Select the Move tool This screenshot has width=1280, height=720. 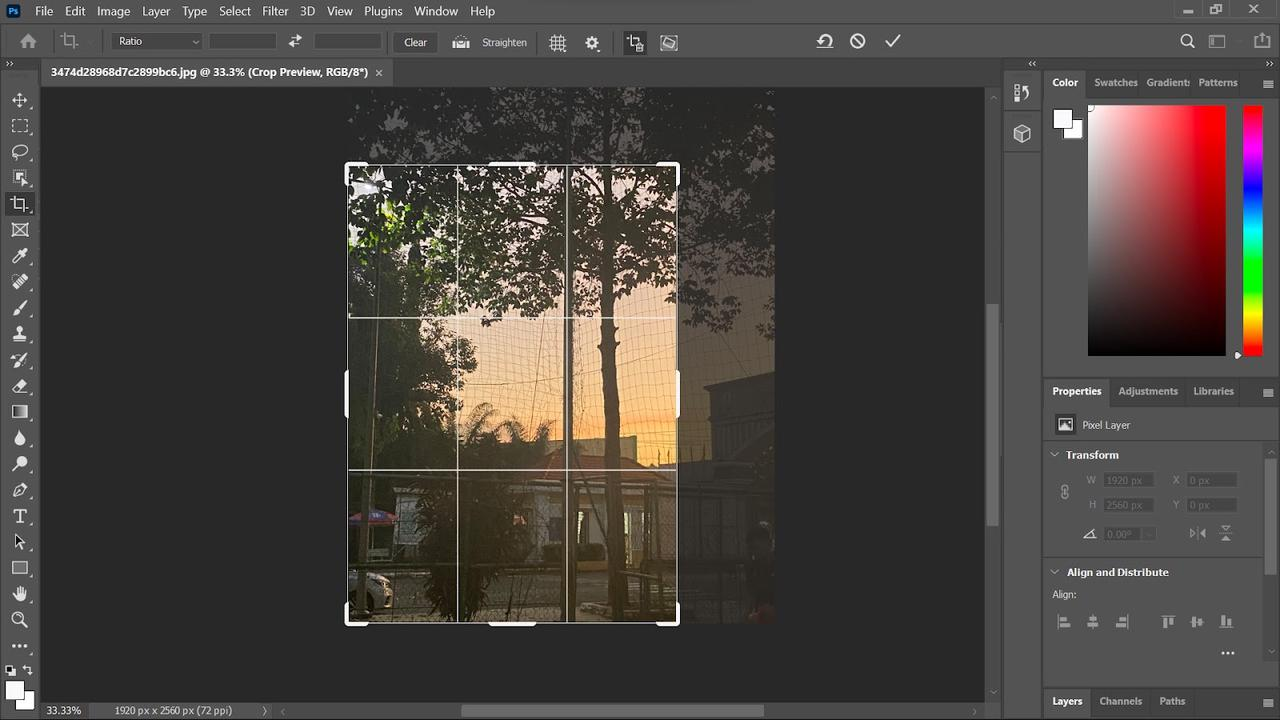pos(20,100)
